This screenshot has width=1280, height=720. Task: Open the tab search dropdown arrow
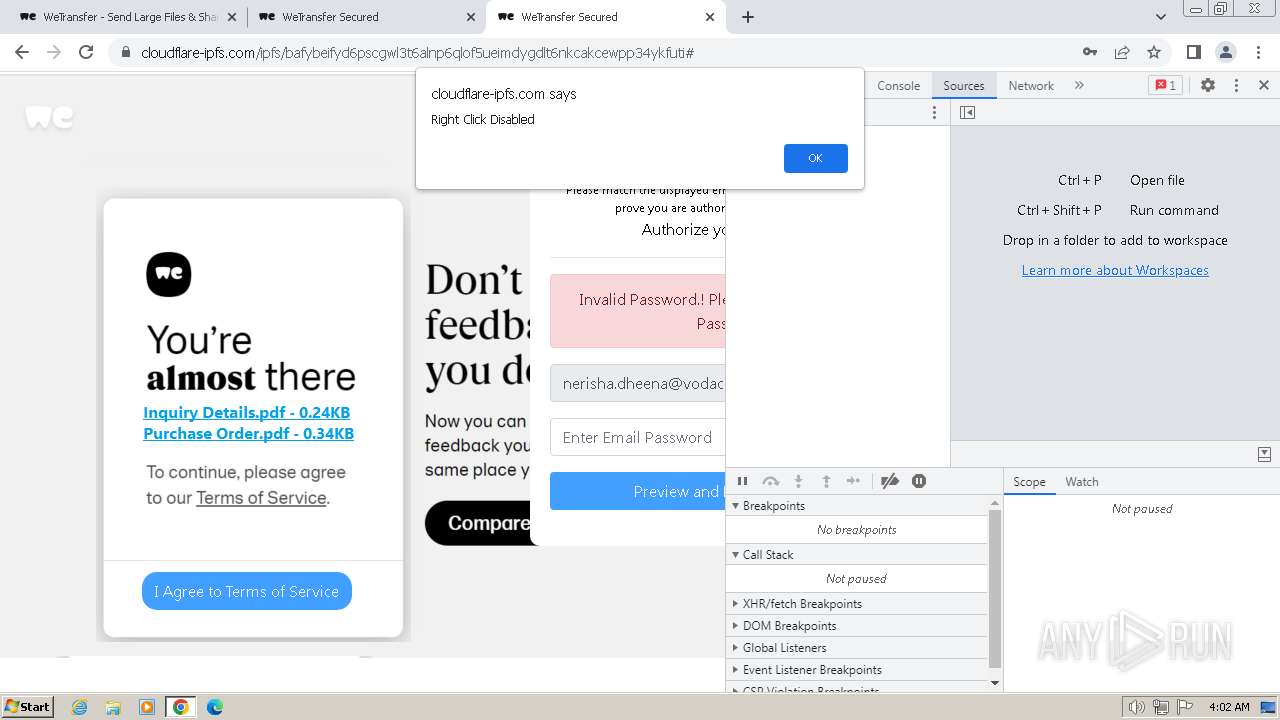pos(1161,17)
